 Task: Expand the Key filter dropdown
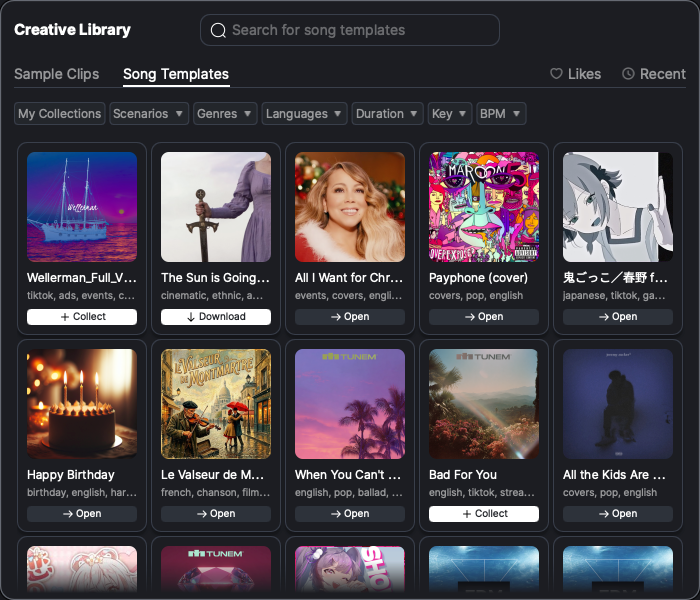pos(450,113)
